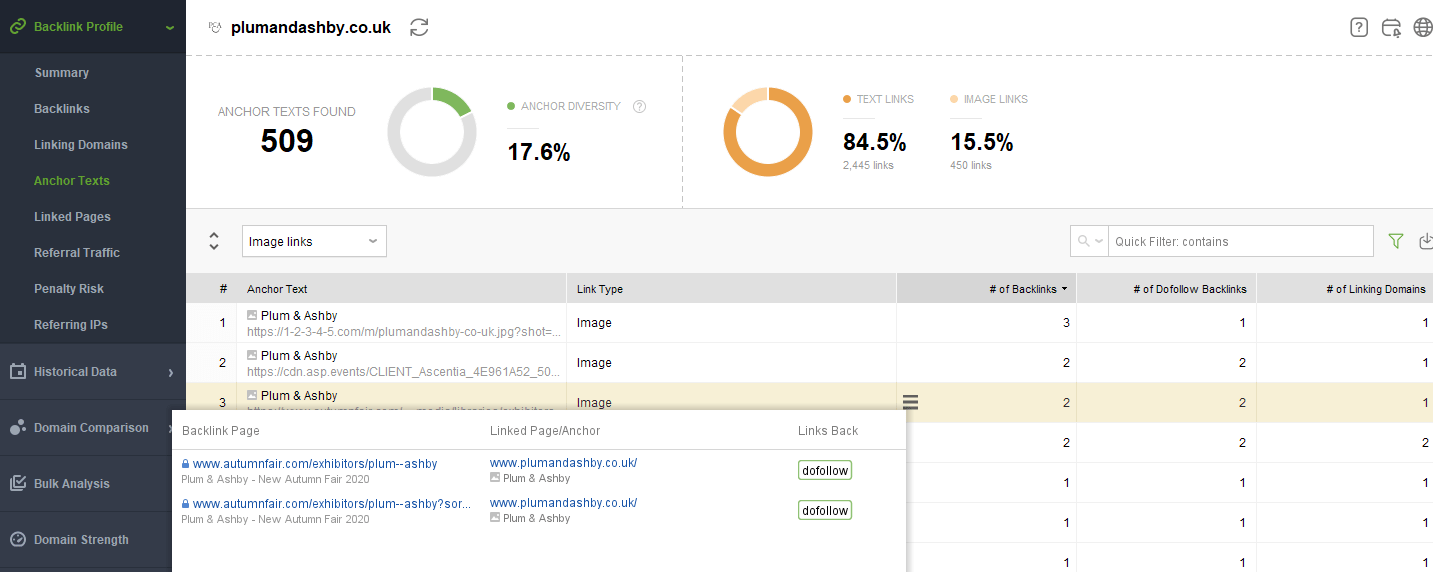The height and width of the screenshot is (572, 1433).
Task: Expand the Historical Data arrow
Action: point(170,372)
